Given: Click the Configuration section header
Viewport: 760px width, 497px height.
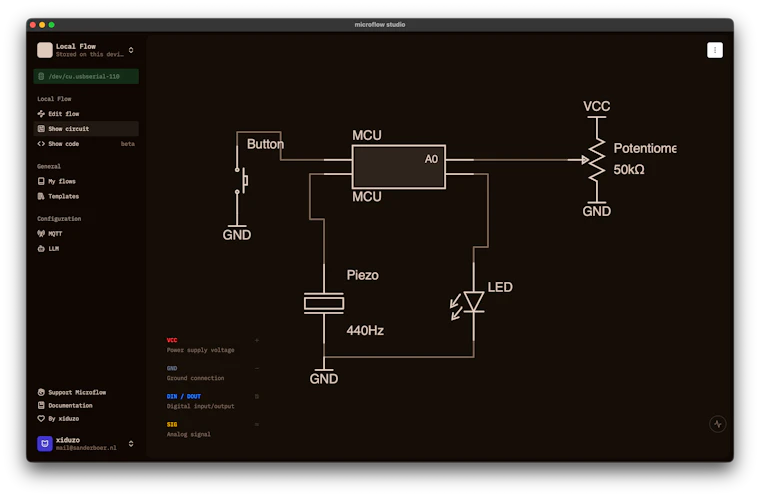Looking at the screenshot, I should tap(59, 219).
